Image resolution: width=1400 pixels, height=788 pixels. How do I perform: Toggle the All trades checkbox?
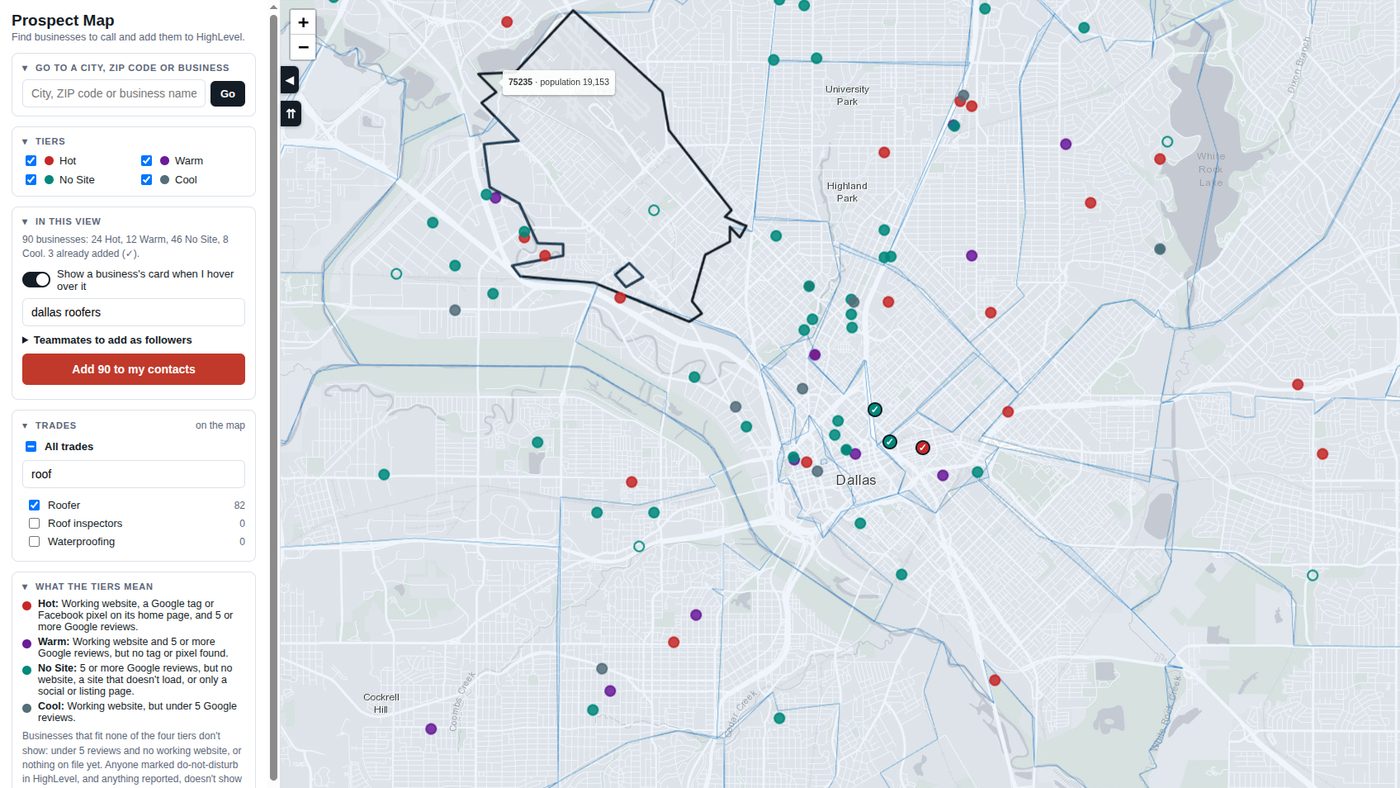point(31,447)
